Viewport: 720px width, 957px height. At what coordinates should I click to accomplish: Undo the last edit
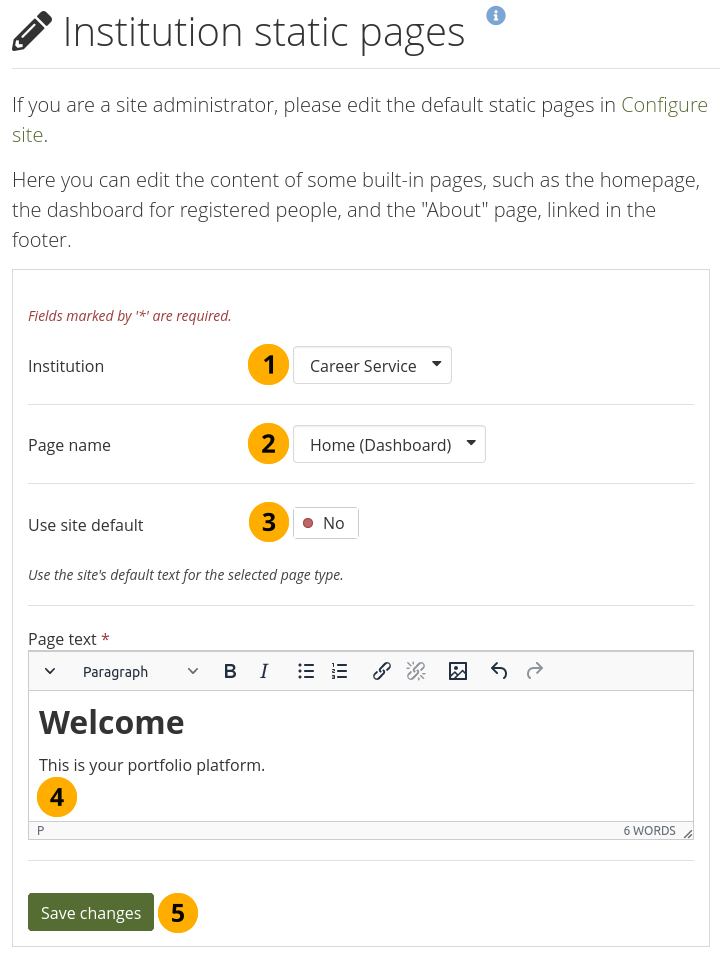coord(499,672)
